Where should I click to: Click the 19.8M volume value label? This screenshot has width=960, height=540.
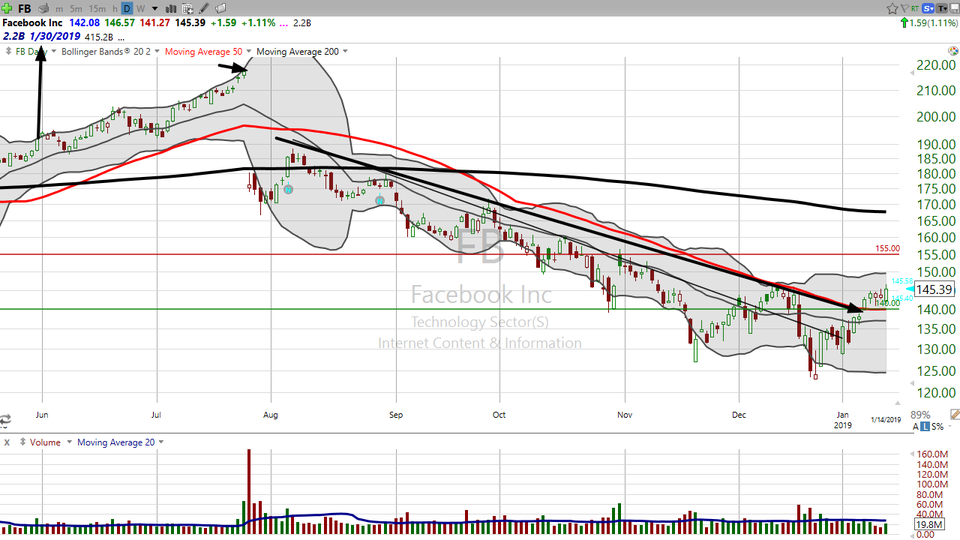[929, 525]
